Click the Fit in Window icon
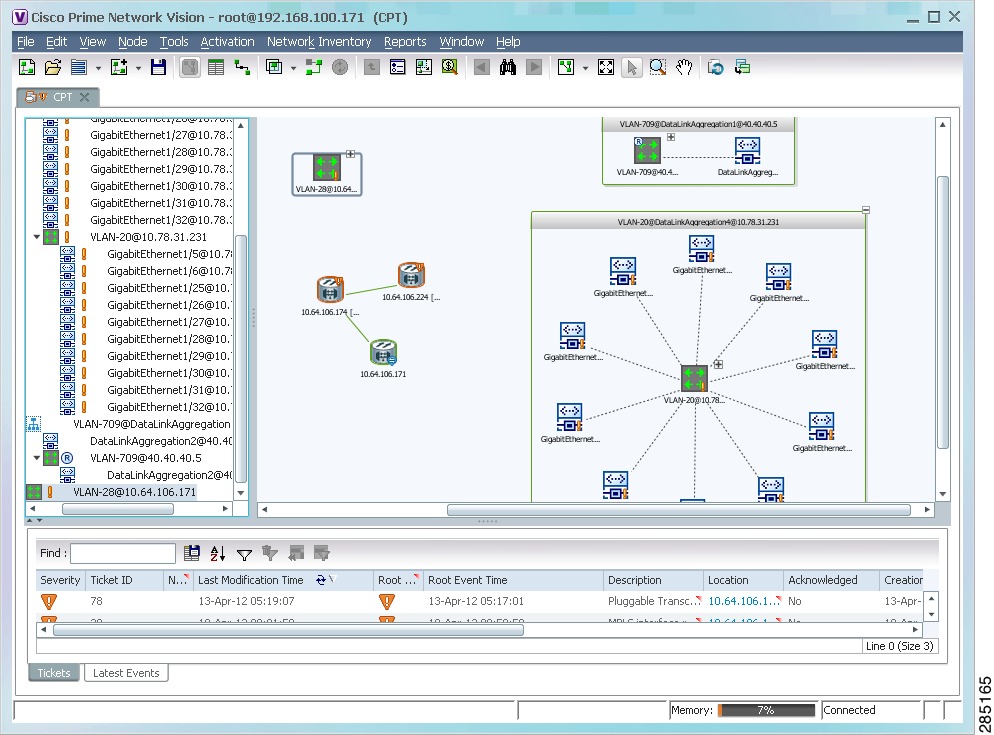This screenshot has height=735, width=994. (606, 67)
